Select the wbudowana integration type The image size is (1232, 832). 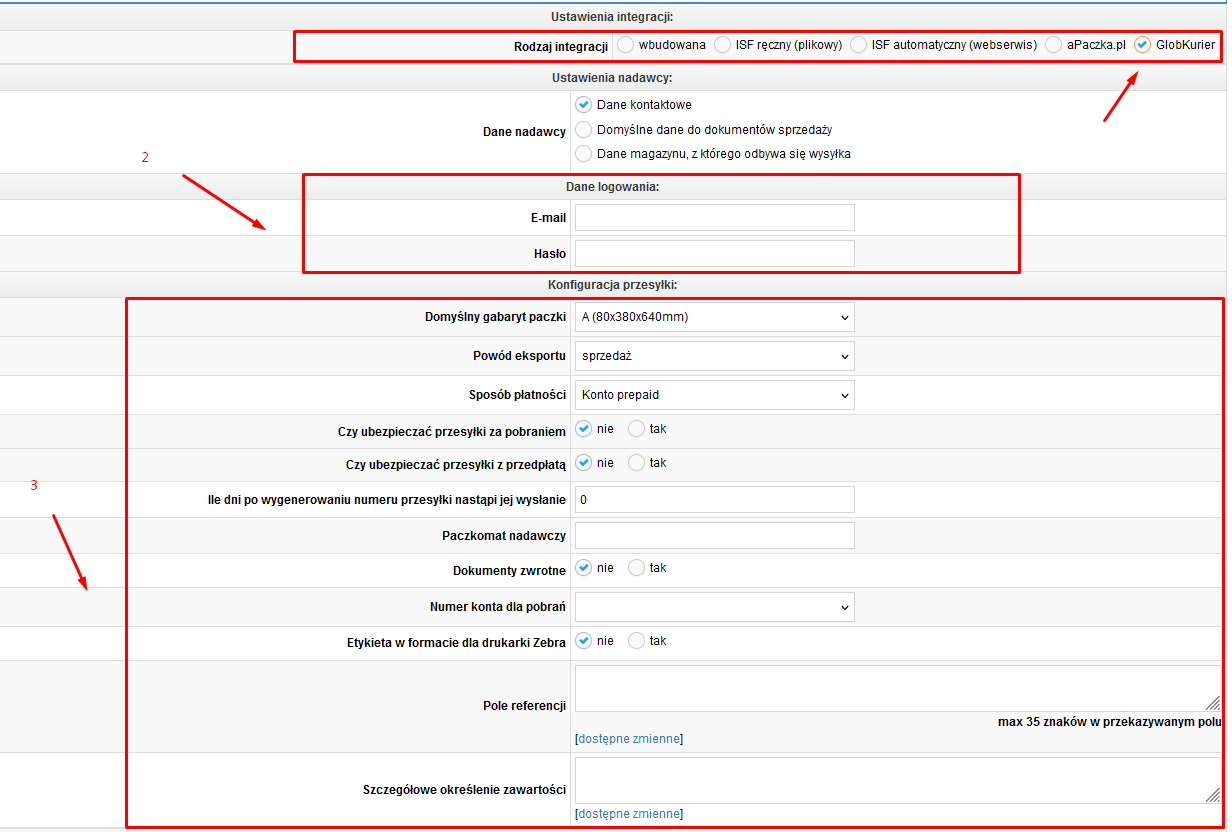click(626, 45)
